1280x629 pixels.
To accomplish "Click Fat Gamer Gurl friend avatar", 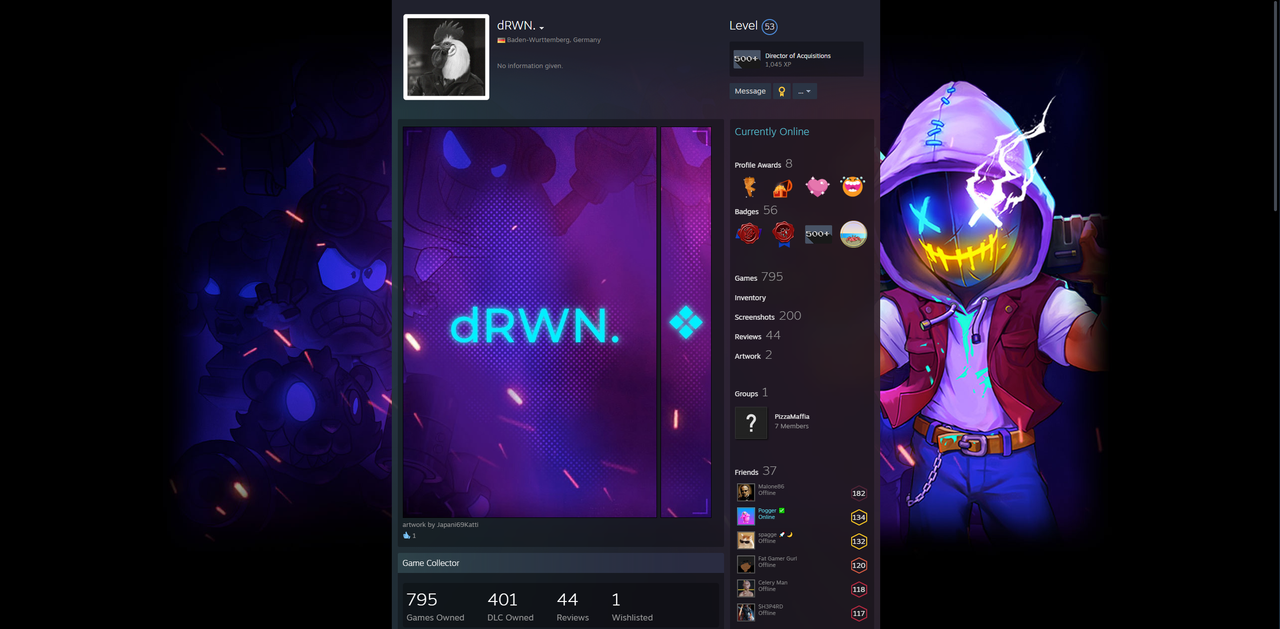I will (746, 564).
